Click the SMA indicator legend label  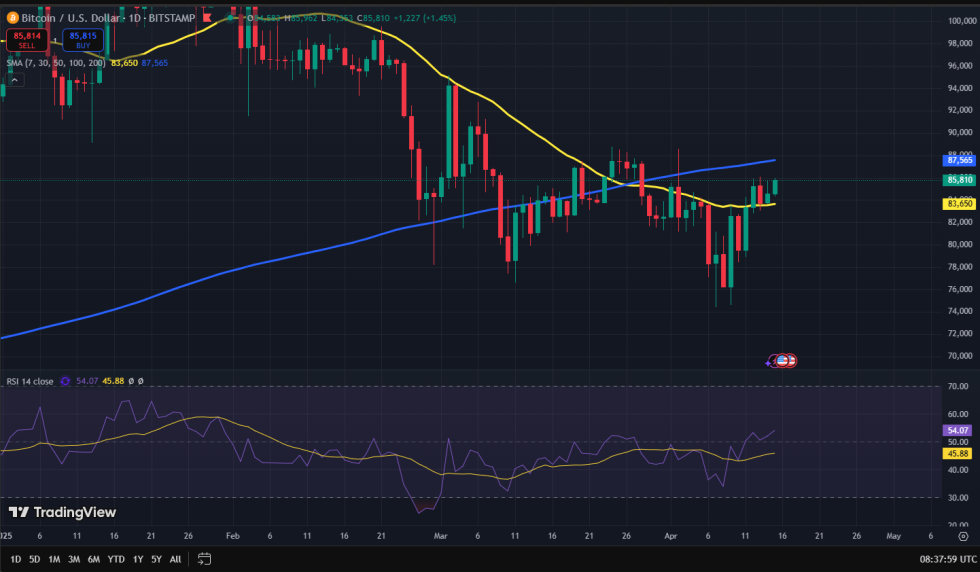(56, 62)
